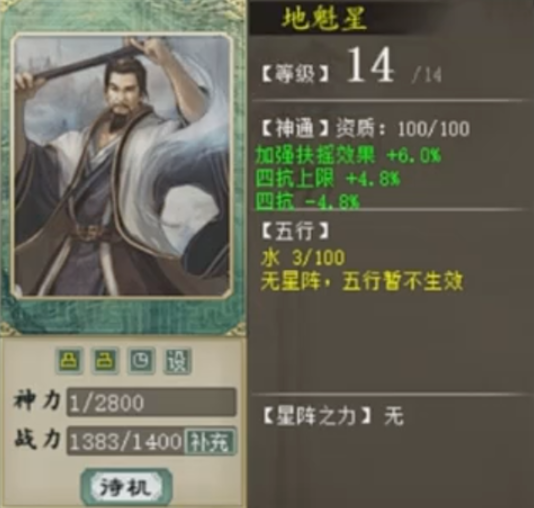
Task: Select the 【神通】 section header
Action: coord(295,128)
